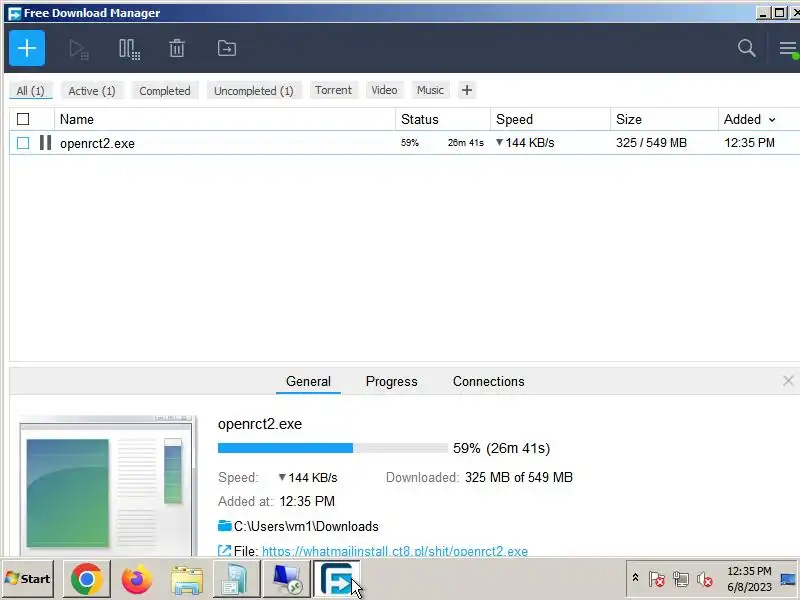800x600 pixels.
Task: Sort by the Size column header
Action: point(664,119)
